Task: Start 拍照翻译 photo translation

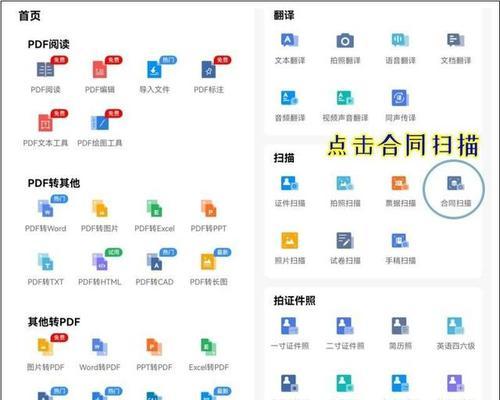Action: pyautogui.click(x=345, y=41)
